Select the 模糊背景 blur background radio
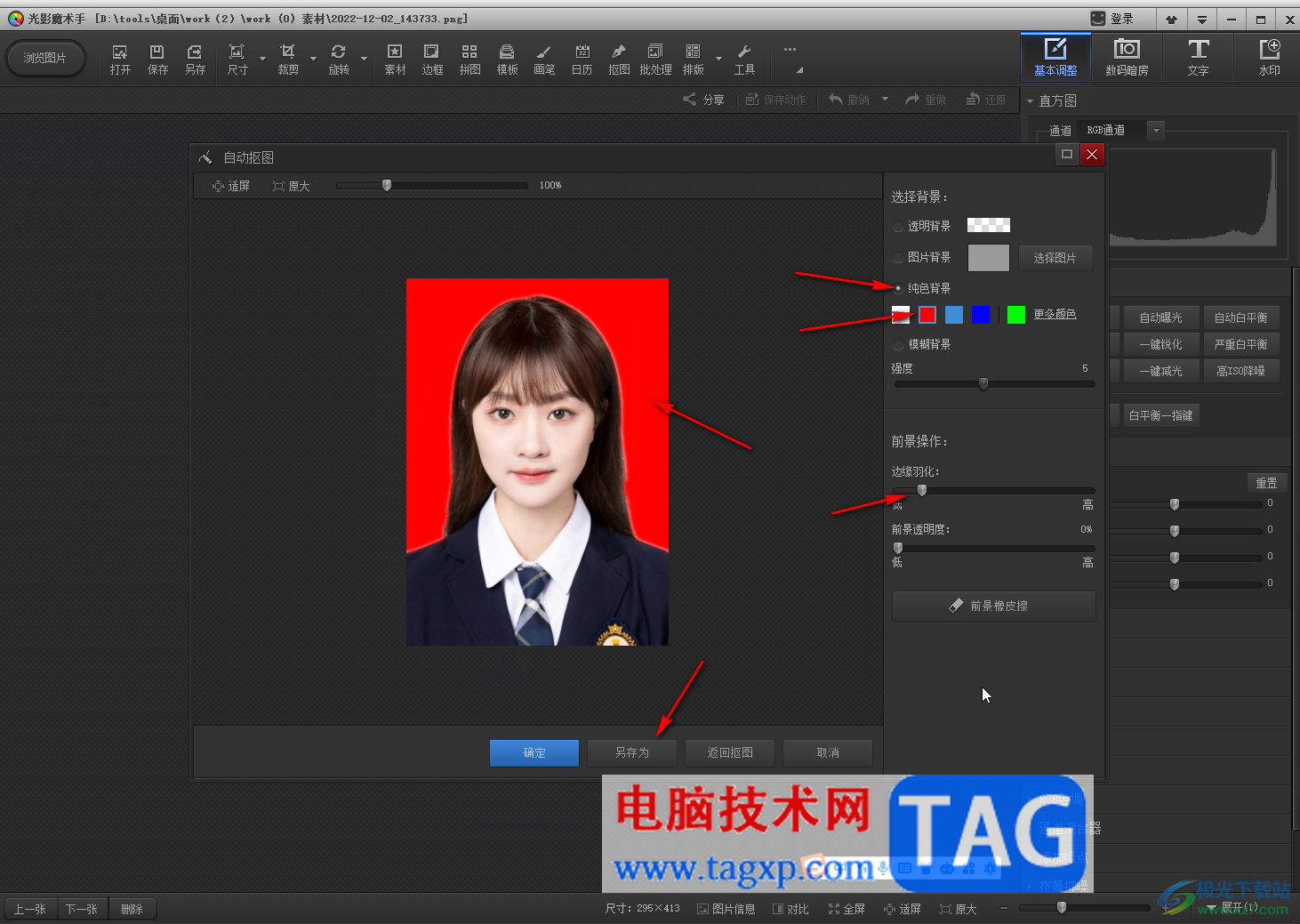 pos(898,345)
